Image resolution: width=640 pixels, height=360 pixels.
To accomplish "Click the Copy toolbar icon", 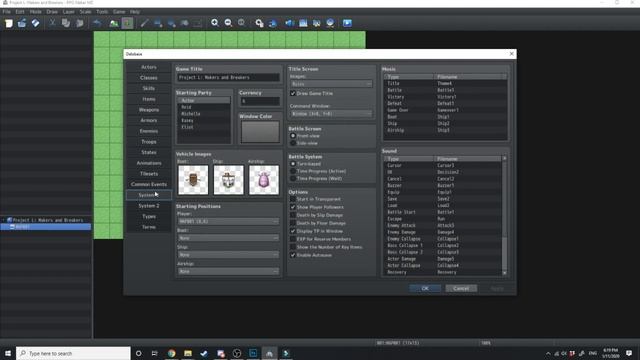I will pyautogui.click(x=66, y=23).
